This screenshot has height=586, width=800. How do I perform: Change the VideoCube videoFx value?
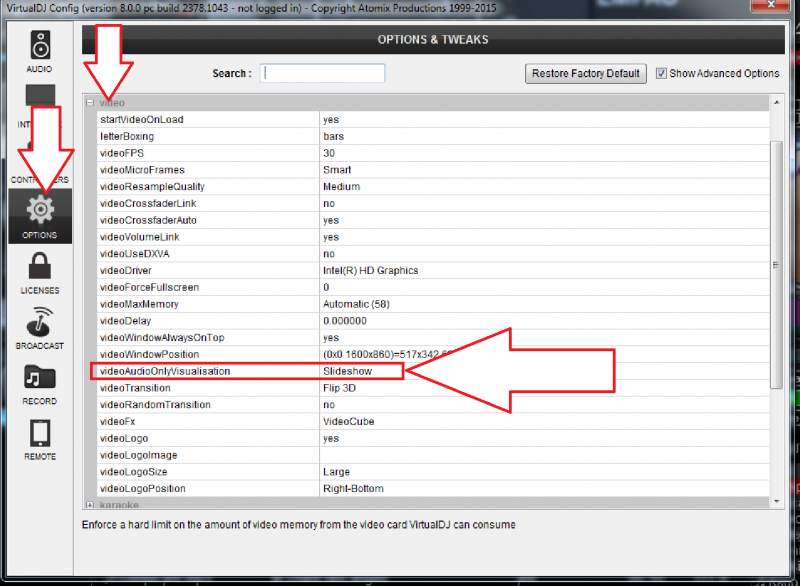[x=348, y=422]
